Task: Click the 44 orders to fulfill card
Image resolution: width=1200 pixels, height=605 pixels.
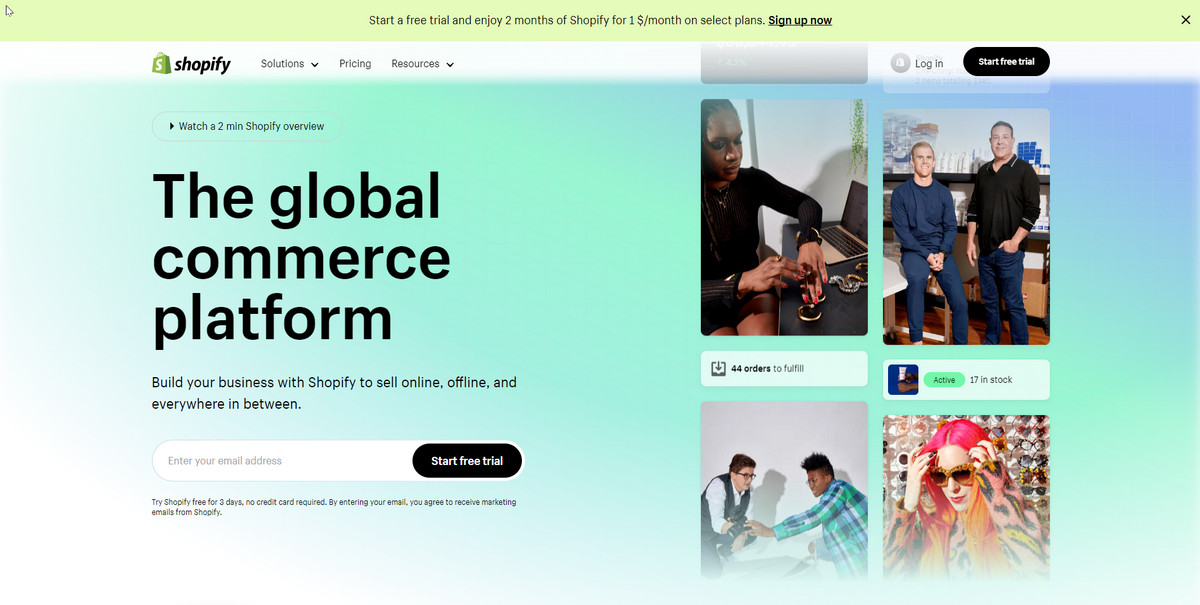Action: coord(784,369)
